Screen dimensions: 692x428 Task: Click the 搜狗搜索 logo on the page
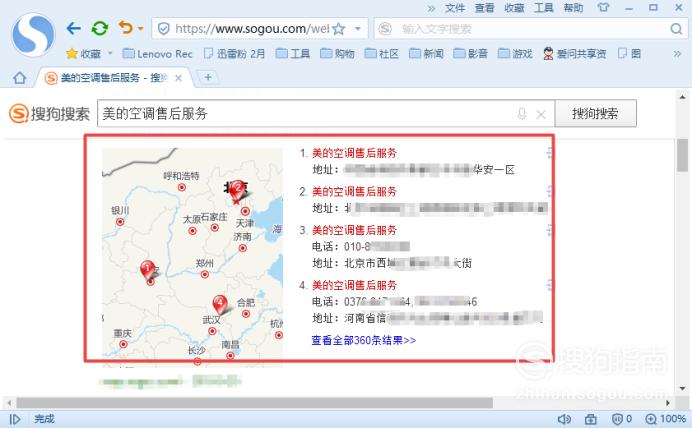[x=49, y=114]
